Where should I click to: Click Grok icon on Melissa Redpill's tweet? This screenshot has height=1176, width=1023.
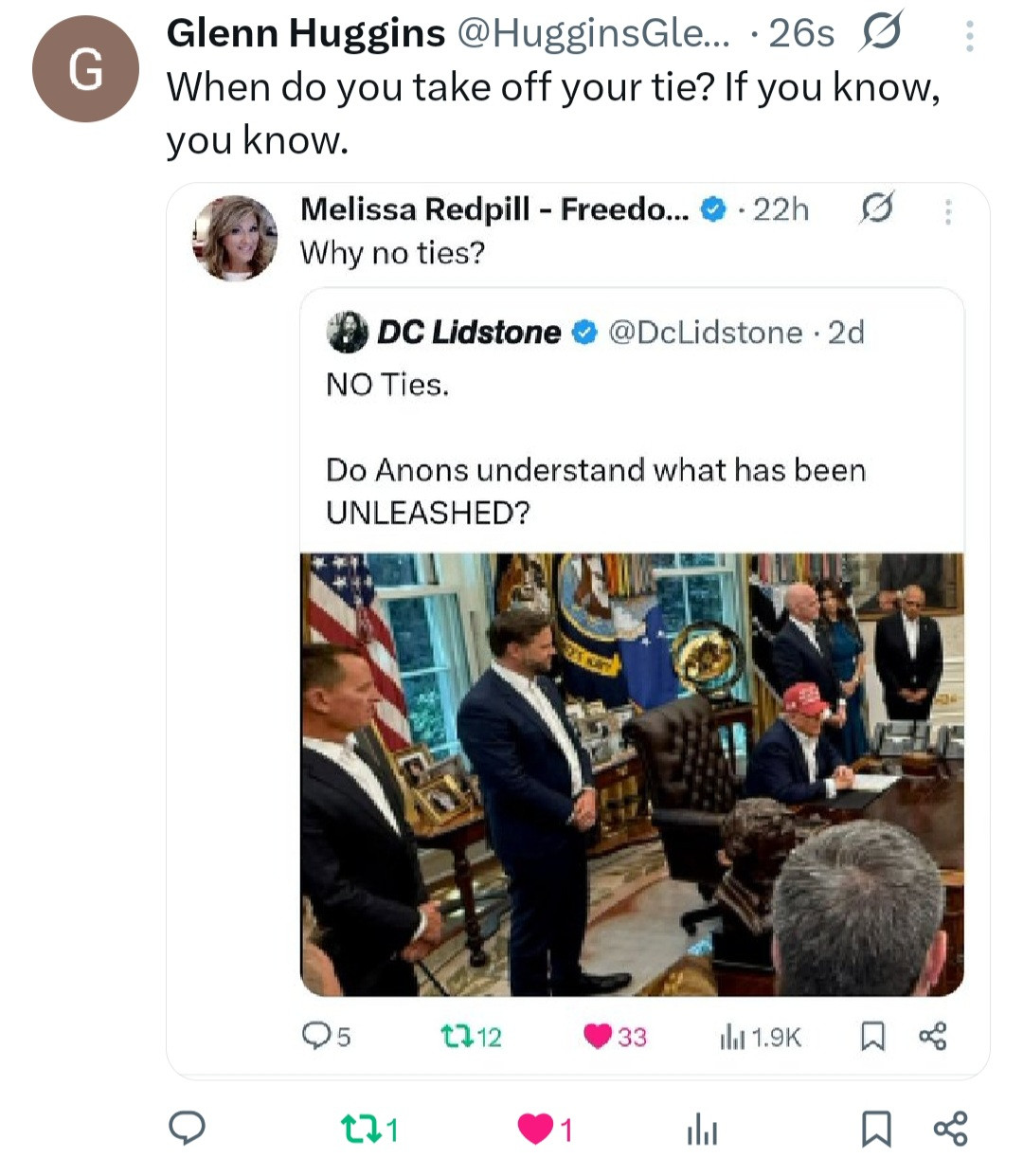tap(876, 208)
